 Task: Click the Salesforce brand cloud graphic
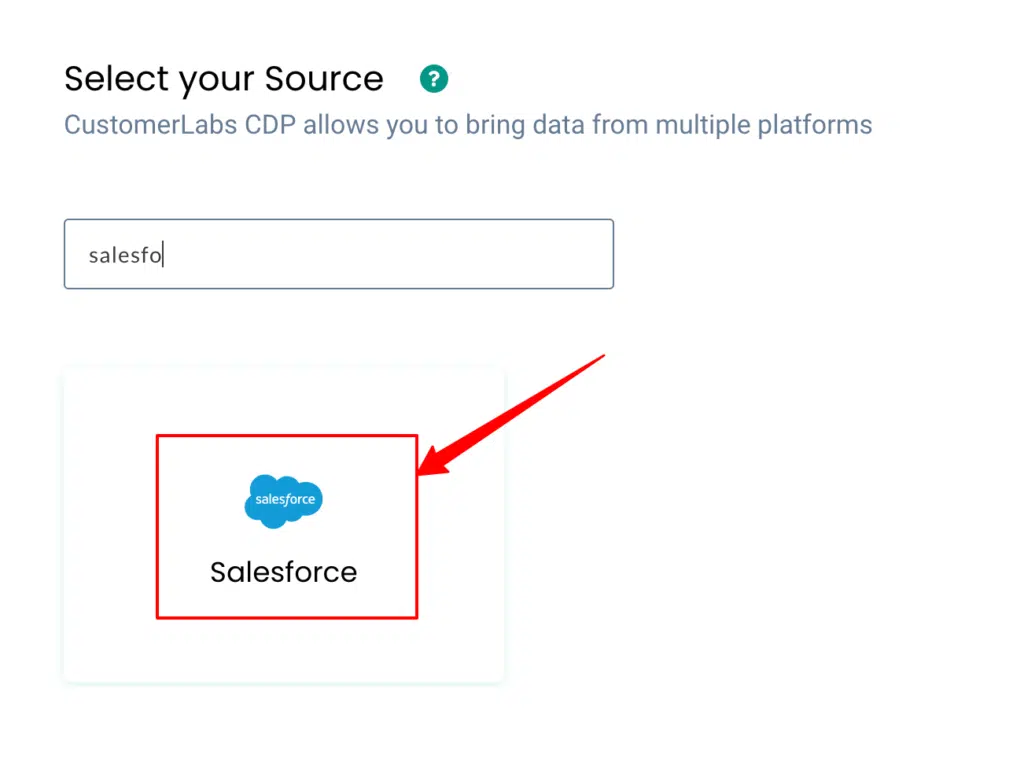tap(284, 500)
